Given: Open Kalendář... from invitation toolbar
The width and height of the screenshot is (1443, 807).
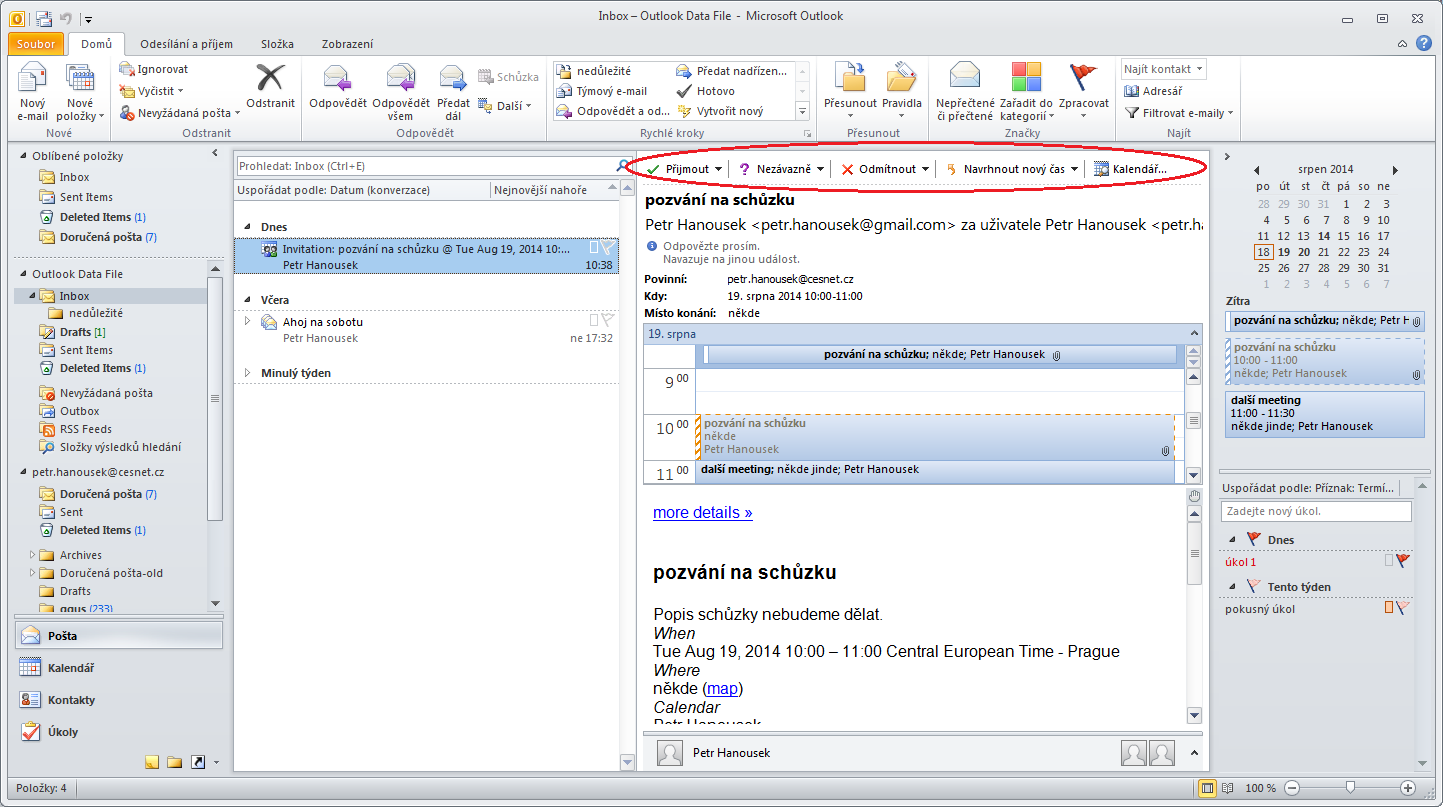Looking at the screenshot, I should click(x=1130, y=169).
